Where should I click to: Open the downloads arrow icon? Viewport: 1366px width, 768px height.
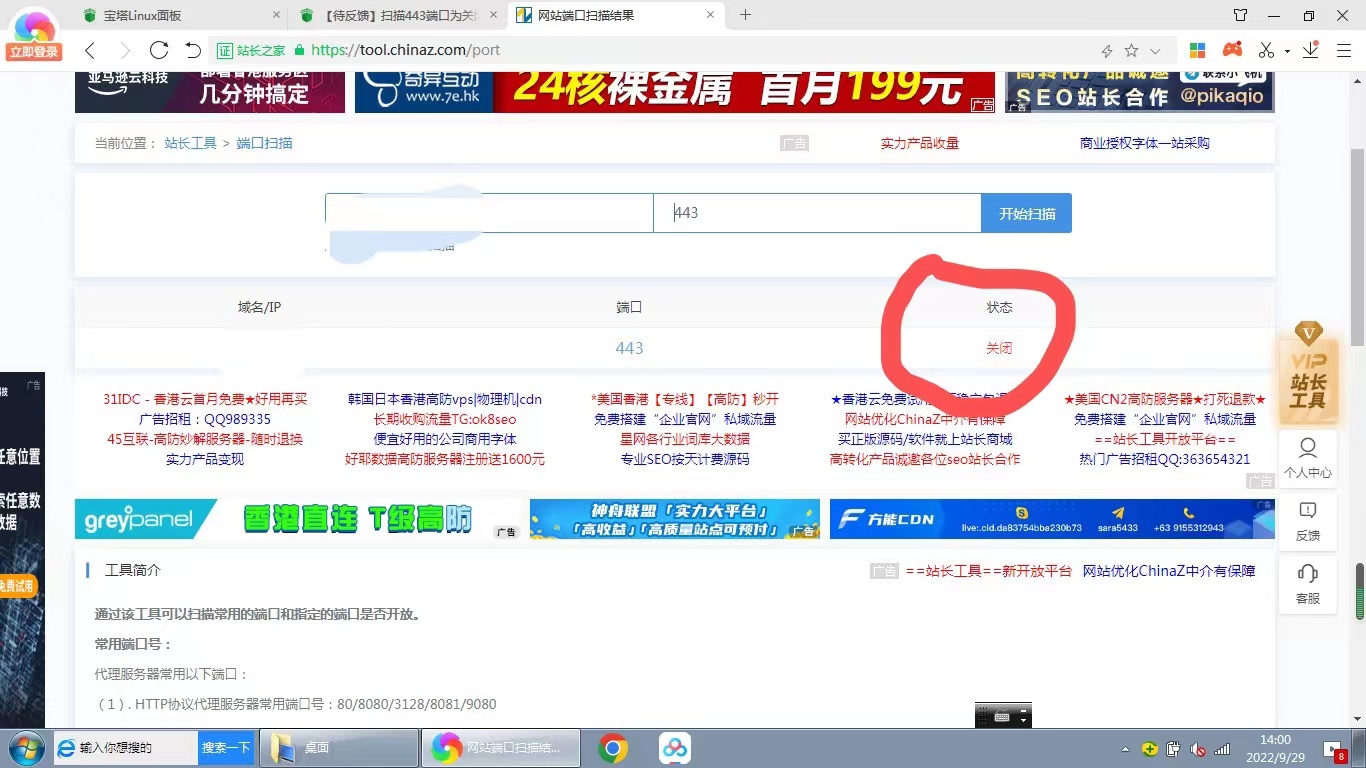[x=1311, y=50]
